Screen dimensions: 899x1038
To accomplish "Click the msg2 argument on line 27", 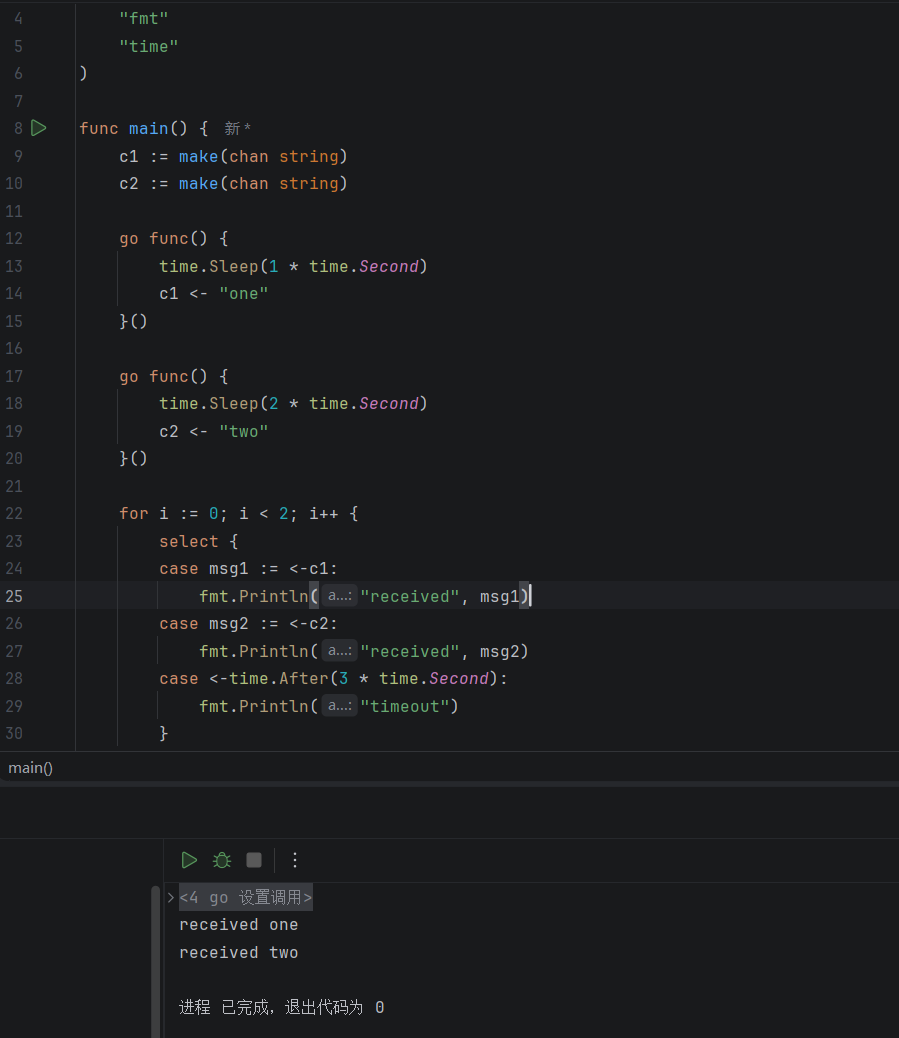I will click(500, 651).
